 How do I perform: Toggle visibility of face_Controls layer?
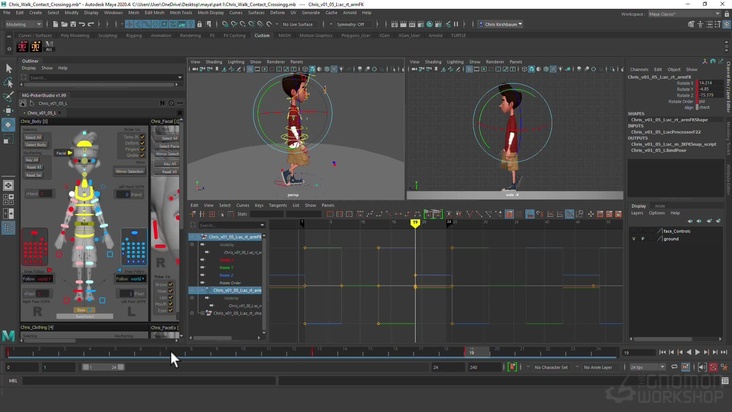(634, 231)
